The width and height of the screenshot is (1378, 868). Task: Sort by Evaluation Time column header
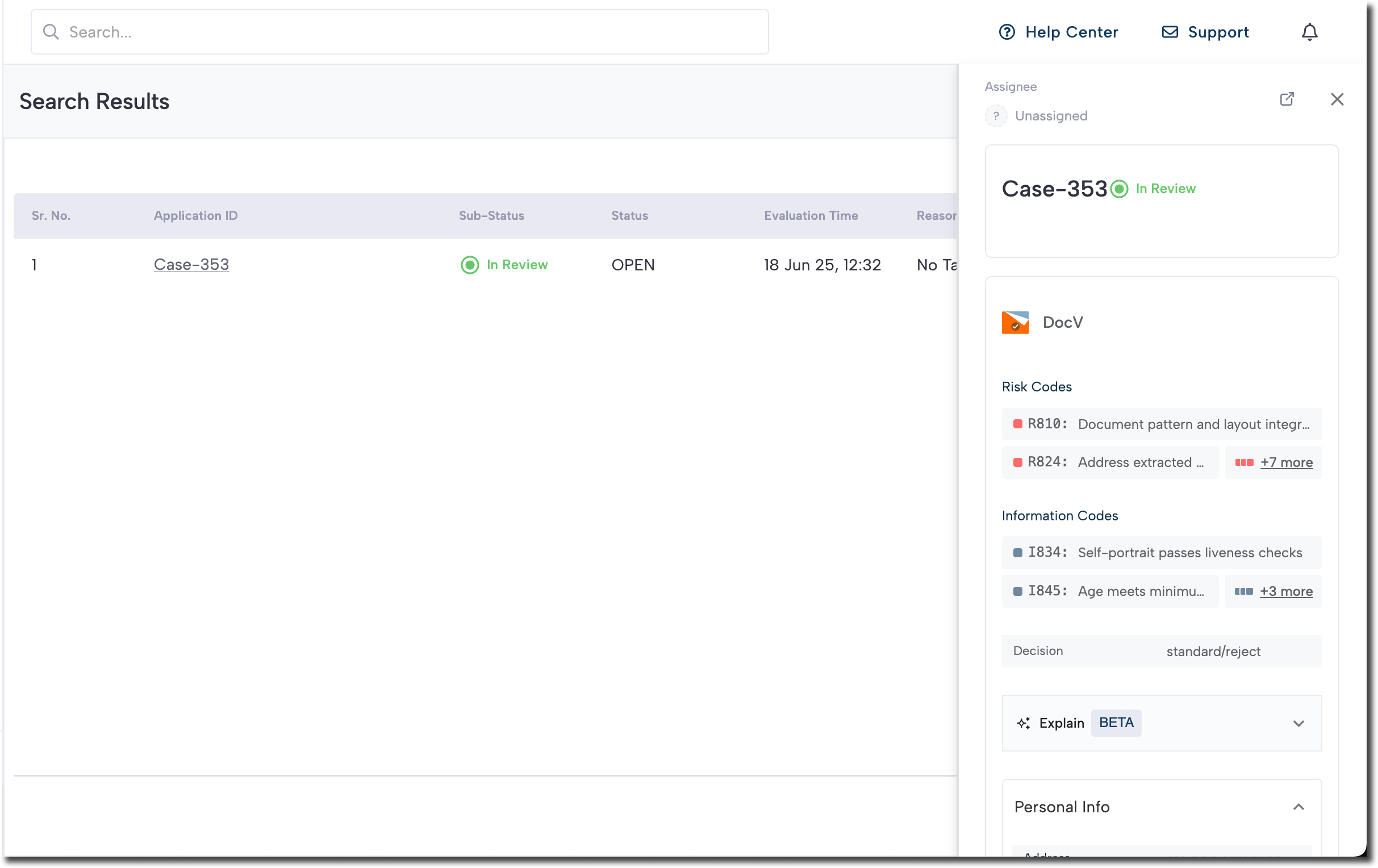point(811,216)
